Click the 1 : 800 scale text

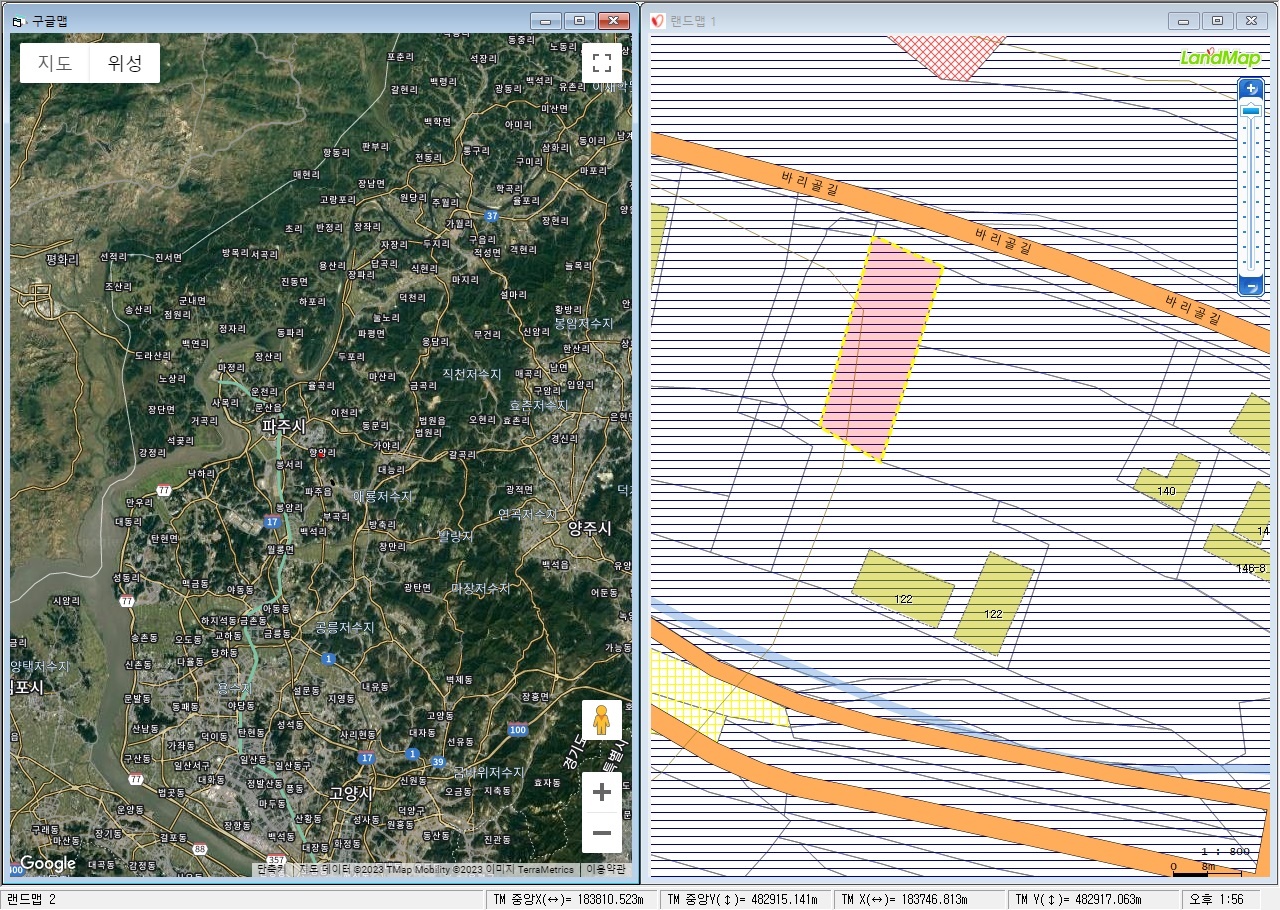[1225, 851]
